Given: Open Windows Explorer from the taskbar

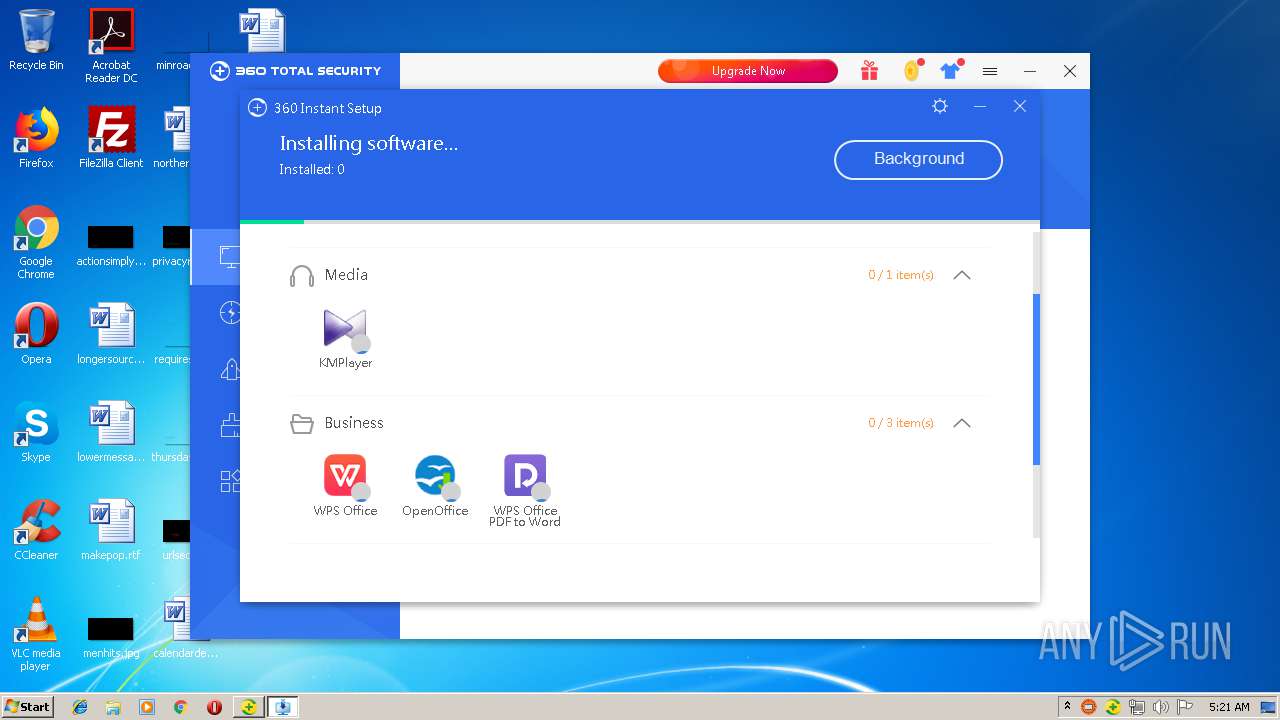Looking at the screenshot, I should [113, 707].
